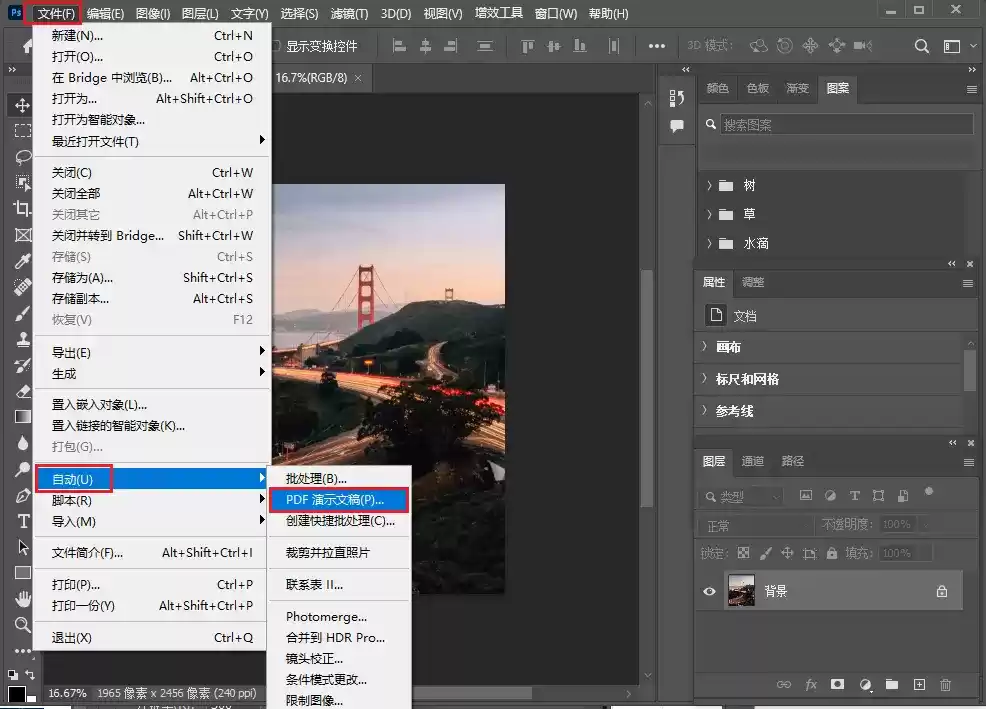This screenshot has height=709, width=986.
Task: Create a new layer
Action: click(x=919, y=684)
